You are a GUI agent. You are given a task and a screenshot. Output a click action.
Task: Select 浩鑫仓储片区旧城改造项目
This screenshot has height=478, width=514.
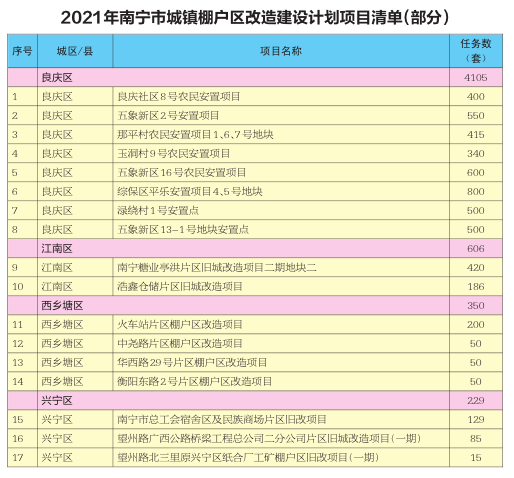(180, 286)
